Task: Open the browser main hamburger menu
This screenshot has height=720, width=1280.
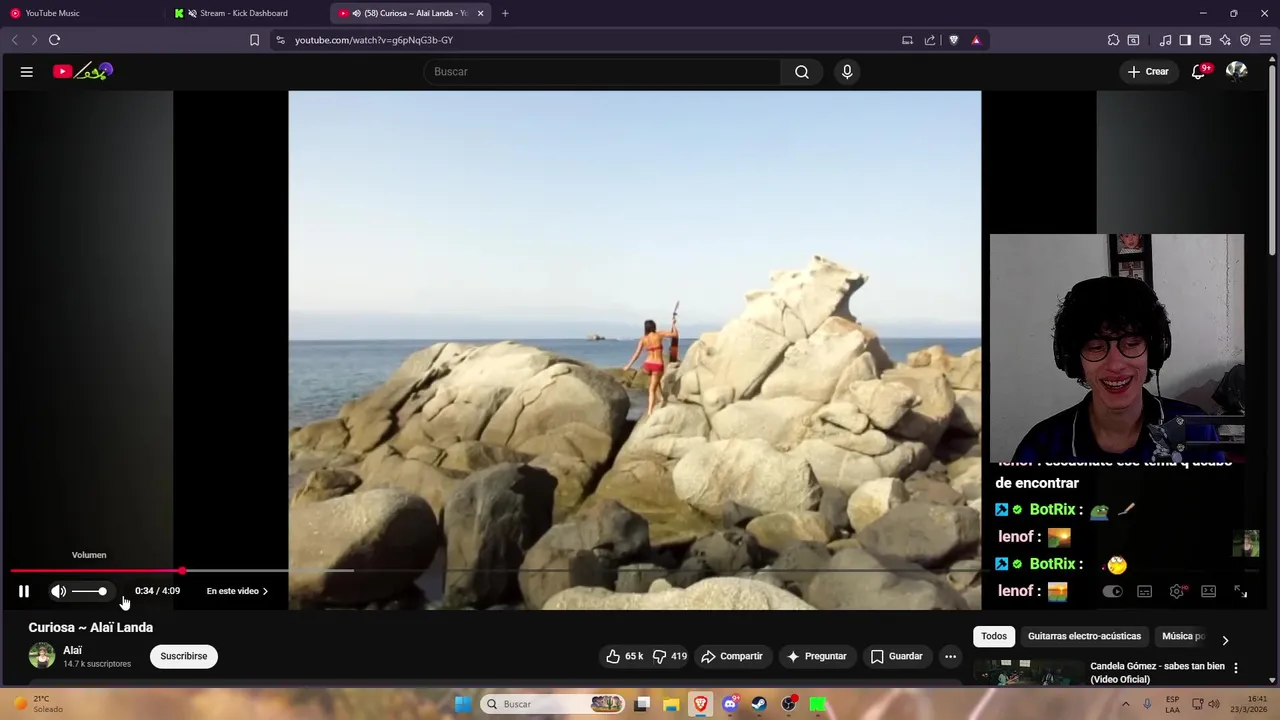Action: coord(1266,40)
